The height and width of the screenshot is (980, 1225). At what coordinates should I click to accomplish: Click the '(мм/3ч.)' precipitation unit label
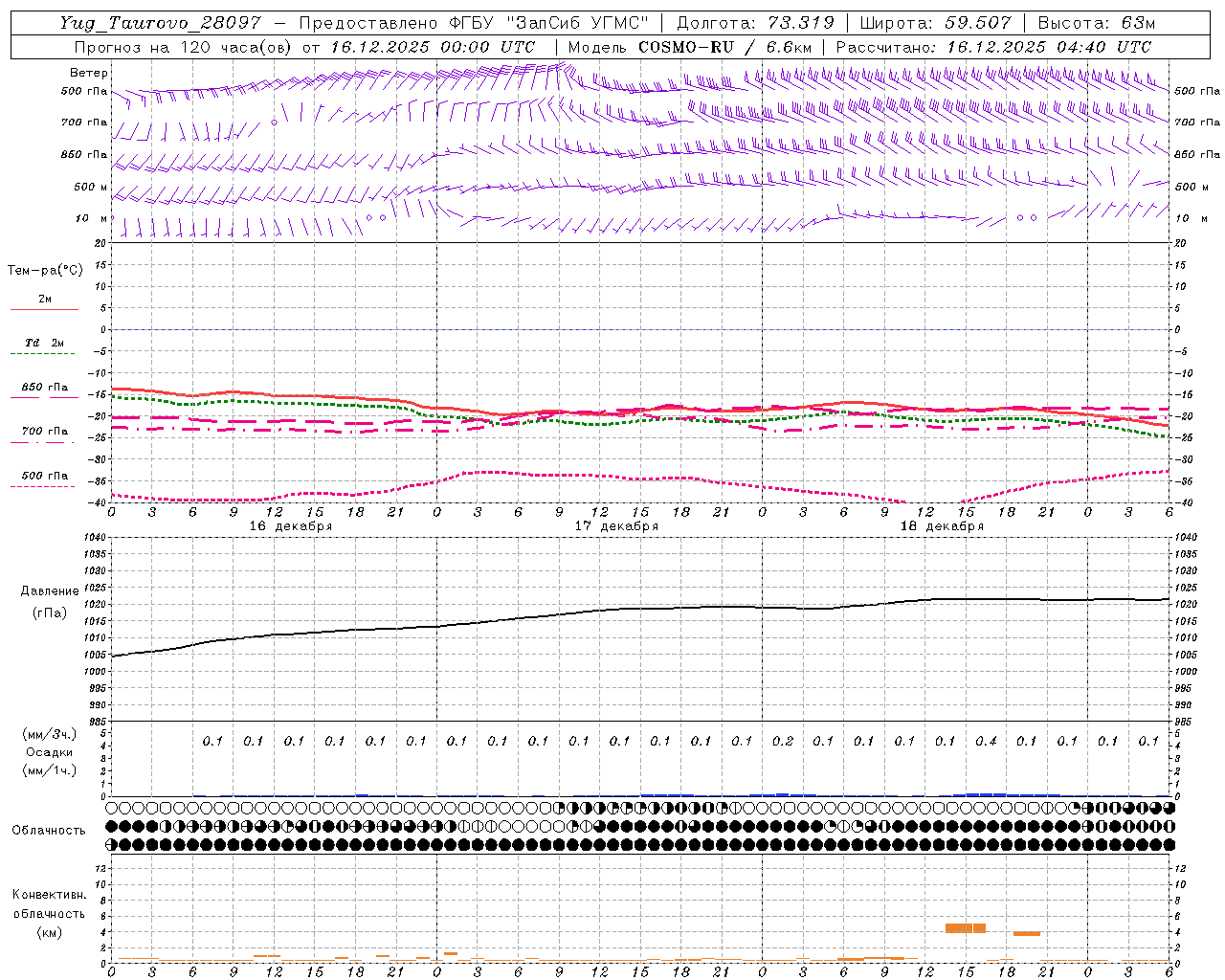(50, 734)
